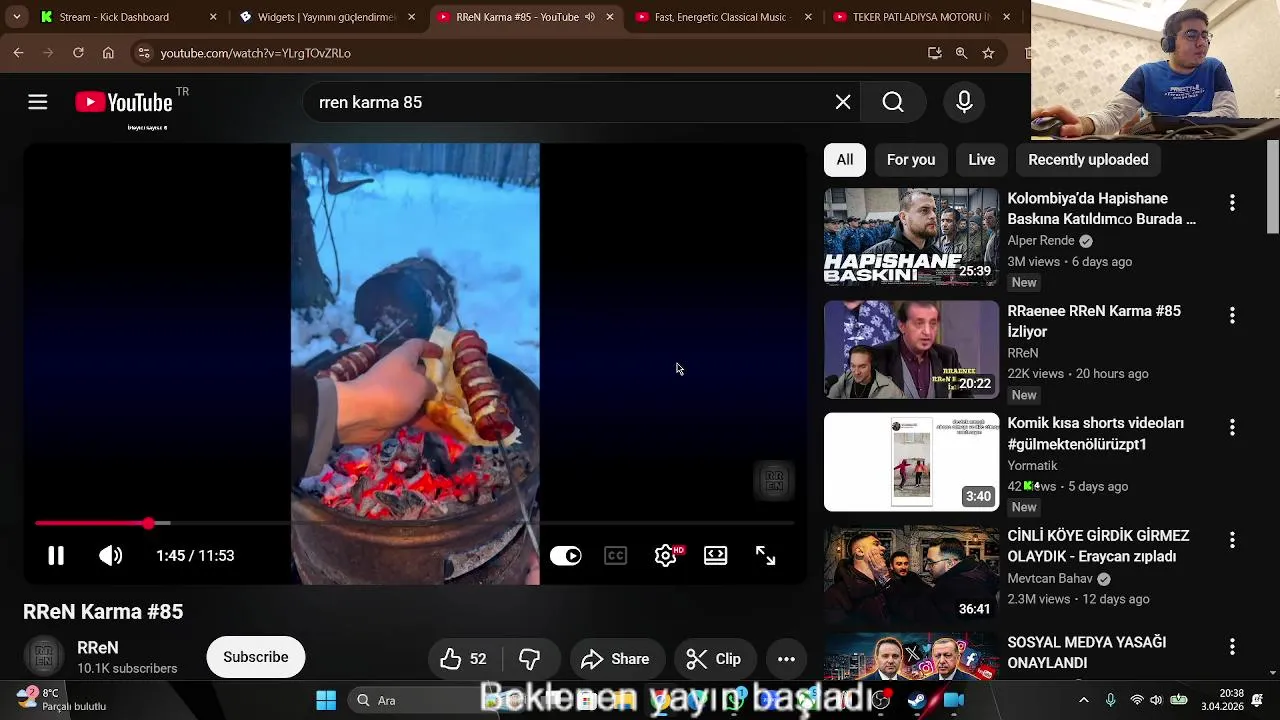Screen dimensions: 1280x720
Task: Open the Alper Rende channel link
Action: (x=1041, y=241)
